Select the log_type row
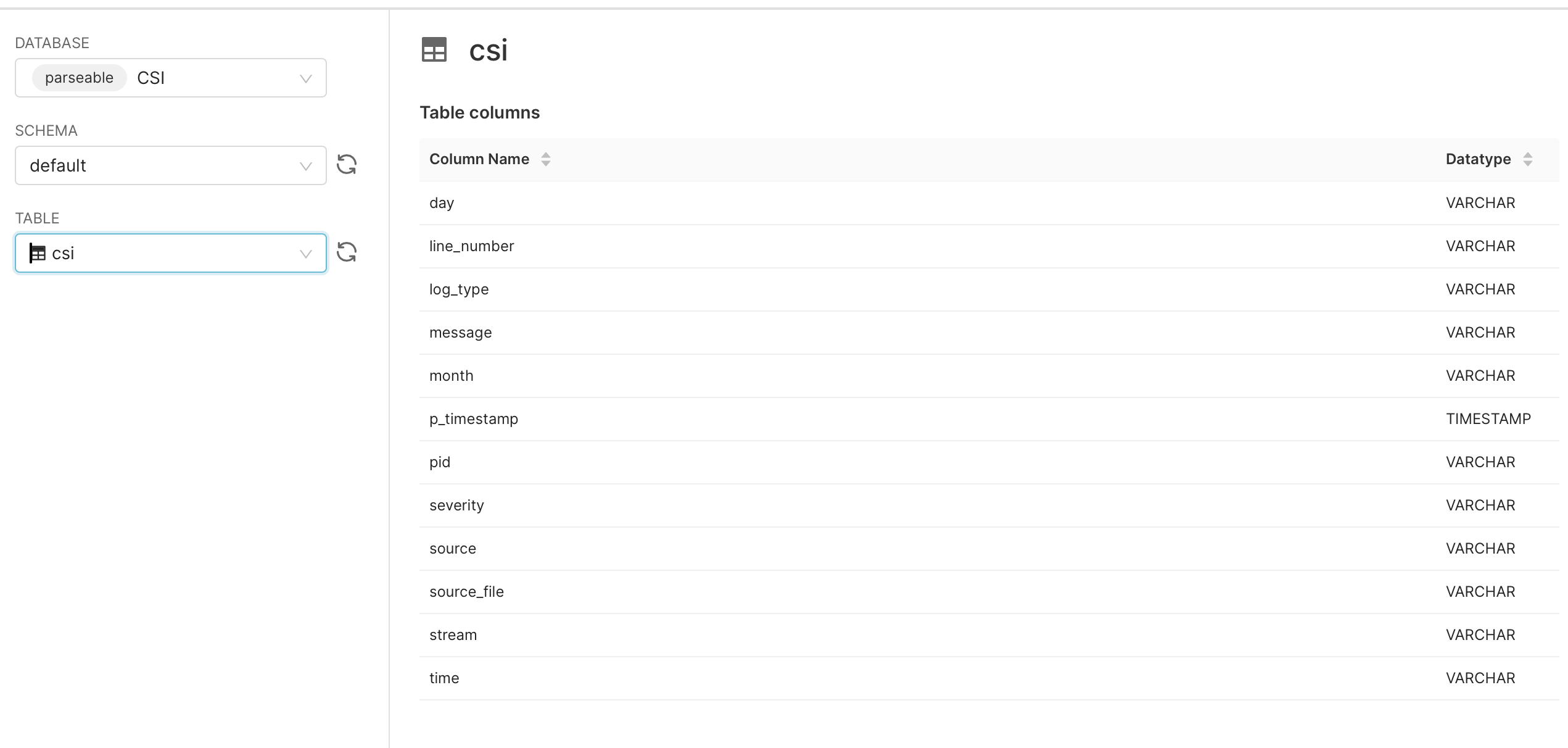This screenshot has height=748, width=1568. click(459, 289)
